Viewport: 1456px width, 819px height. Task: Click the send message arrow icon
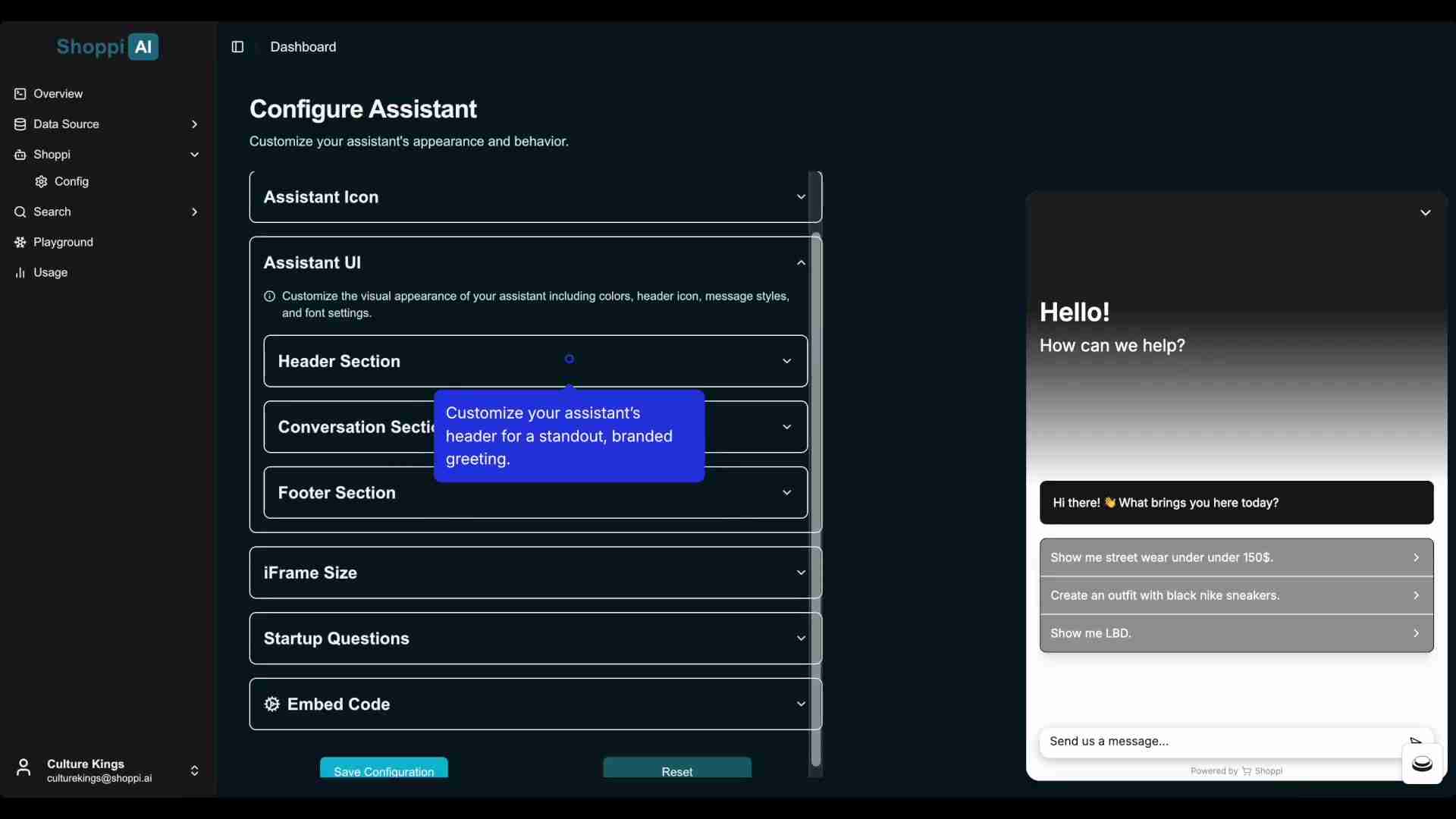tap(1415, 740)
